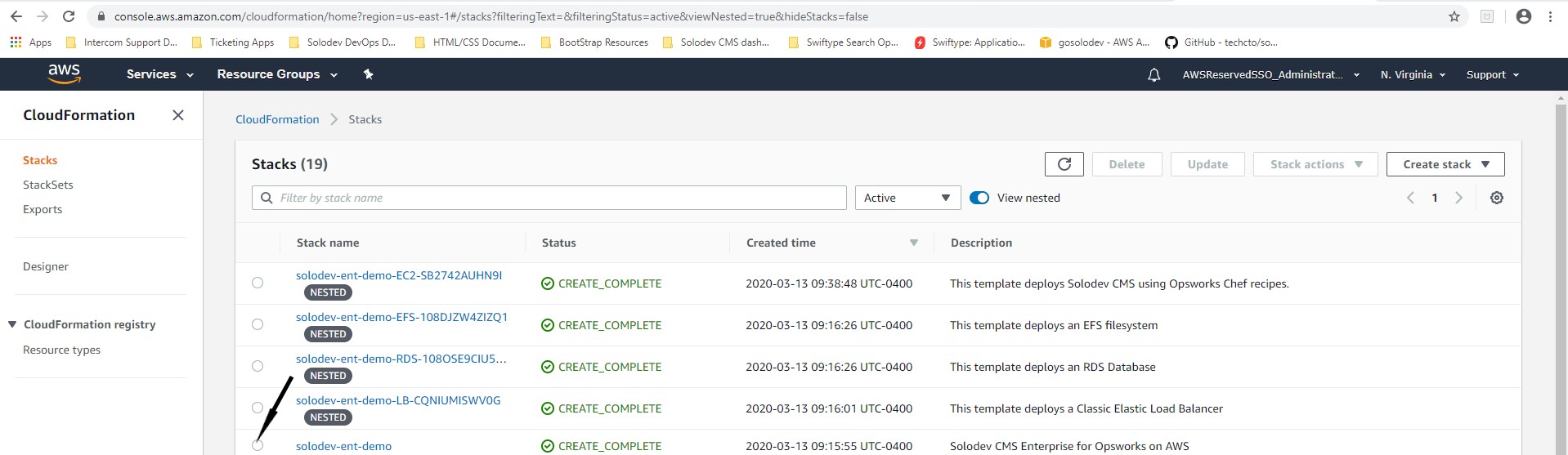
Task: Click the Delete button
Action: tap(1127, 164)
